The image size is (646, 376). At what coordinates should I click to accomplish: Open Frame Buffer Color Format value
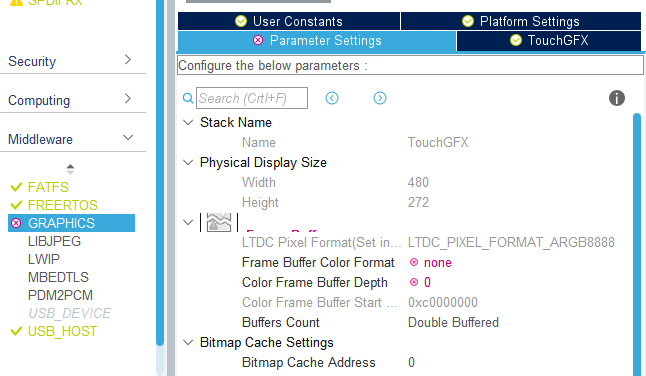click(x=438, y=262)
